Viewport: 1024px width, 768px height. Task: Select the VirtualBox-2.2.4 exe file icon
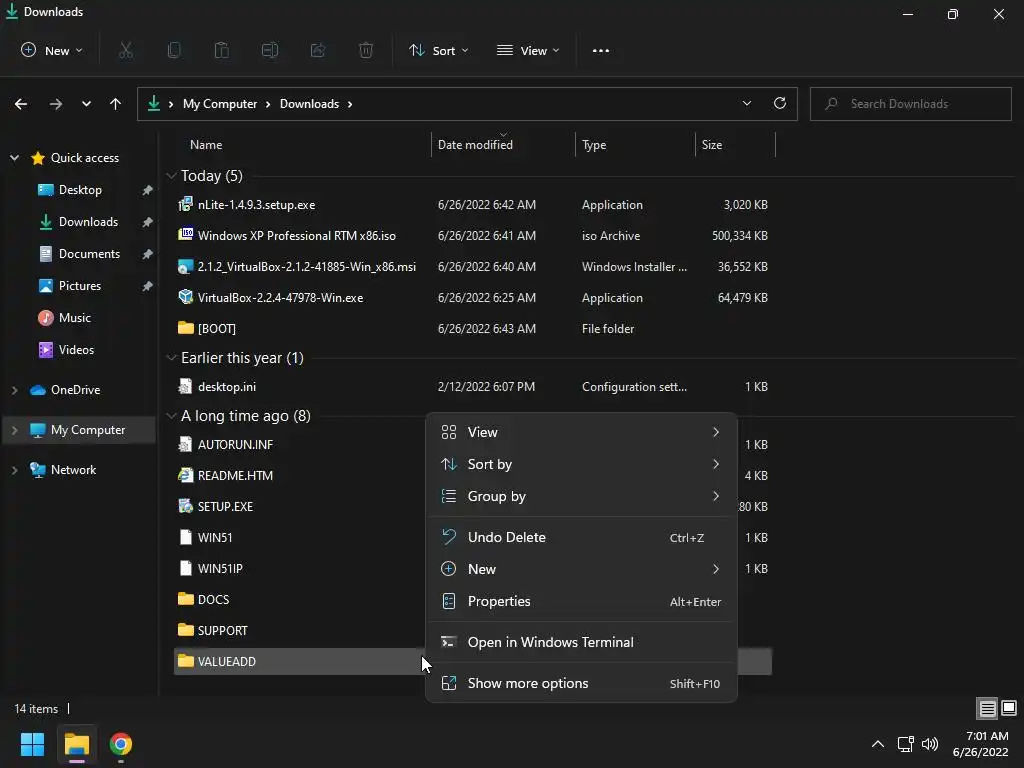coord(185,297)
